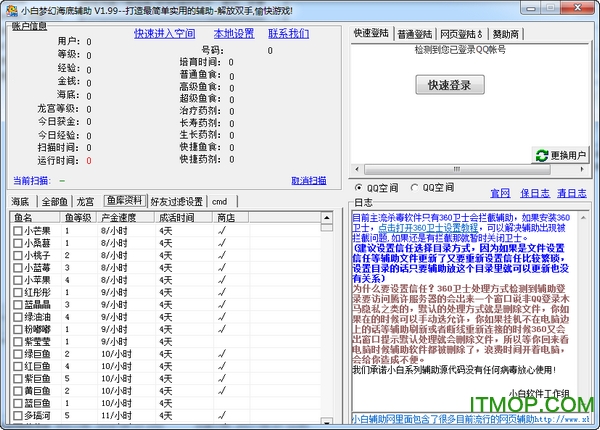Select the second QQ空间 radio button
Viewport: 600px width, 430px height.
coord(414,187)
